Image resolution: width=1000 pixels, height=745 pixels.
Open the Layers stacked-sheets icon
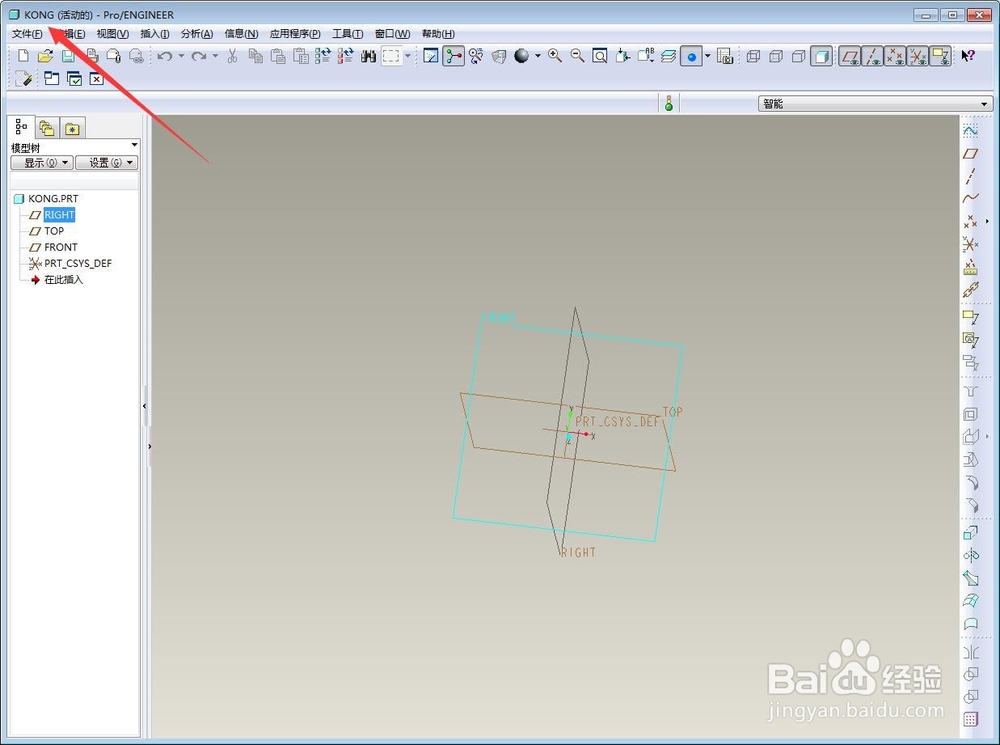668,56
